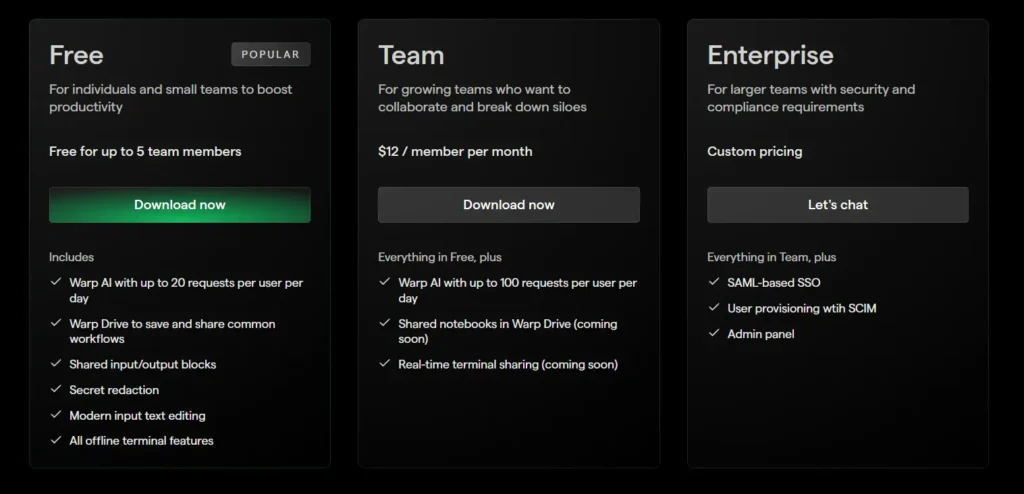Click the Enterprise plan heading

(x=770, y=54)
